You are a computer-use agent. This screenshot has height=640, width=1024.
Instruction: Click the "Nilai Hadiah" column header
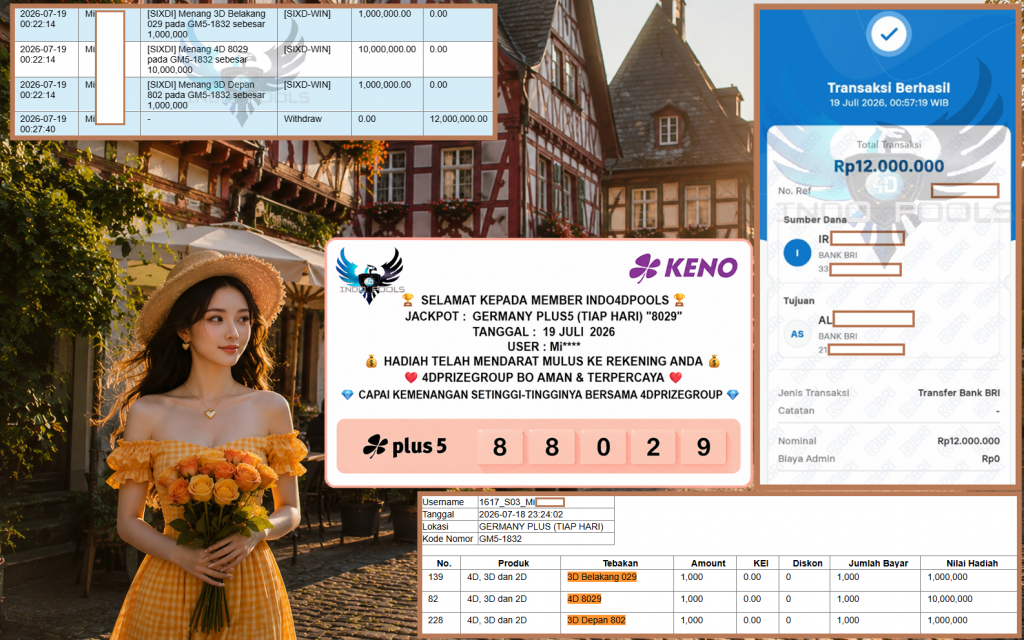972,563
